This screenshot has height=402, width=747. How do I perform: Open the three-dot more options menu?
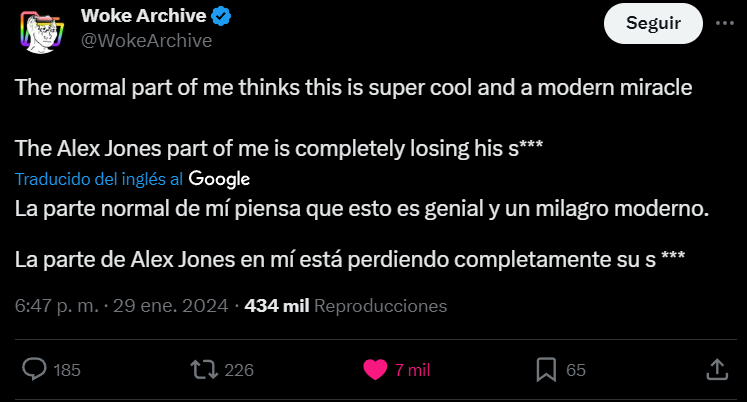725,23
